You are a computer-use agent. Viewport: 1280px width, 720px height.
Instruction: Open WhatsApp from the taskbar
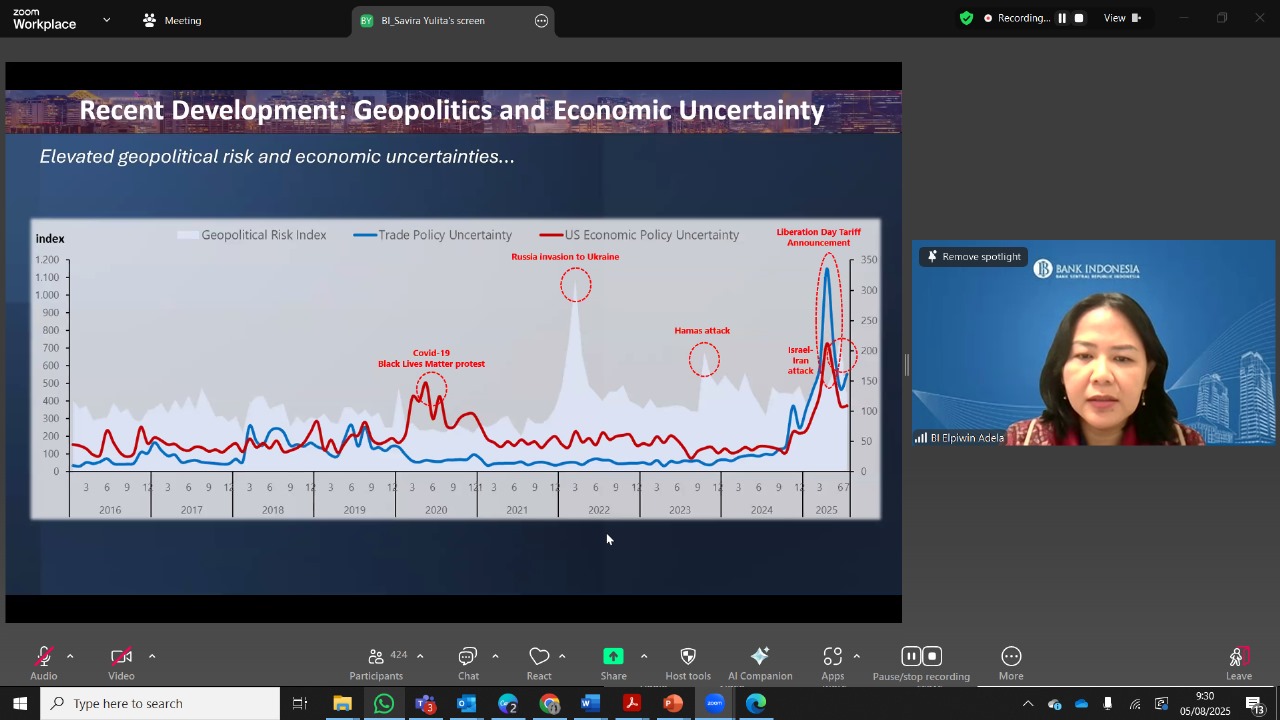(384, 704)
